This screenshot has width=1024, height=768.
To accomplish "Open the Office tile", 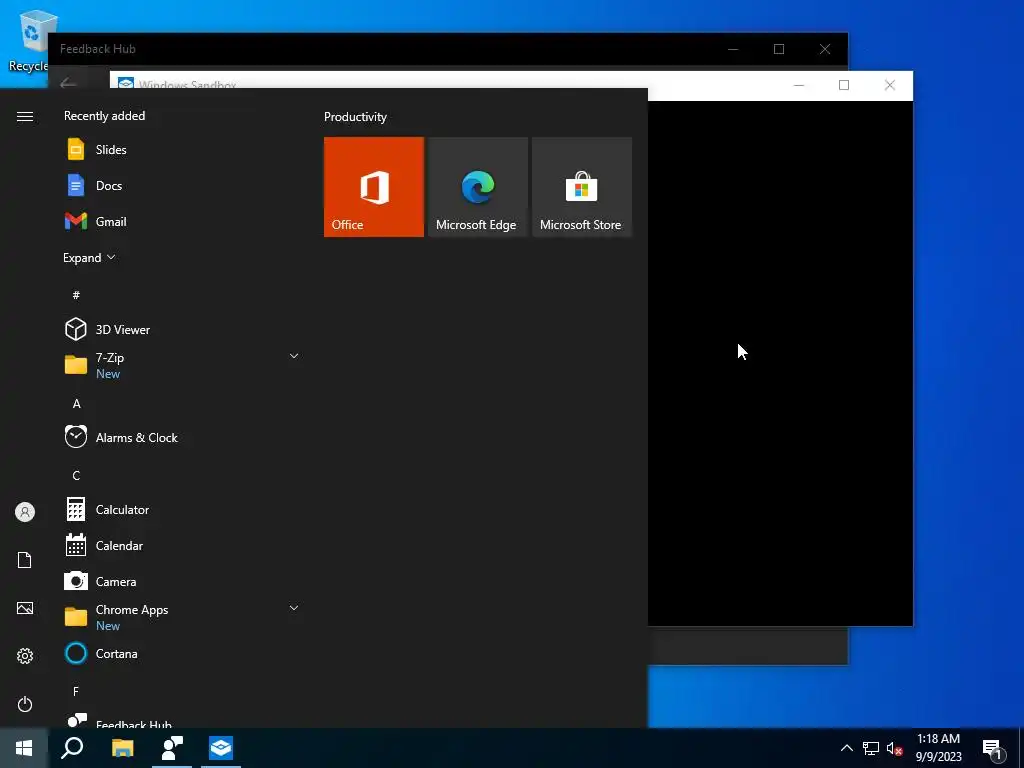I will click(374, 187).
